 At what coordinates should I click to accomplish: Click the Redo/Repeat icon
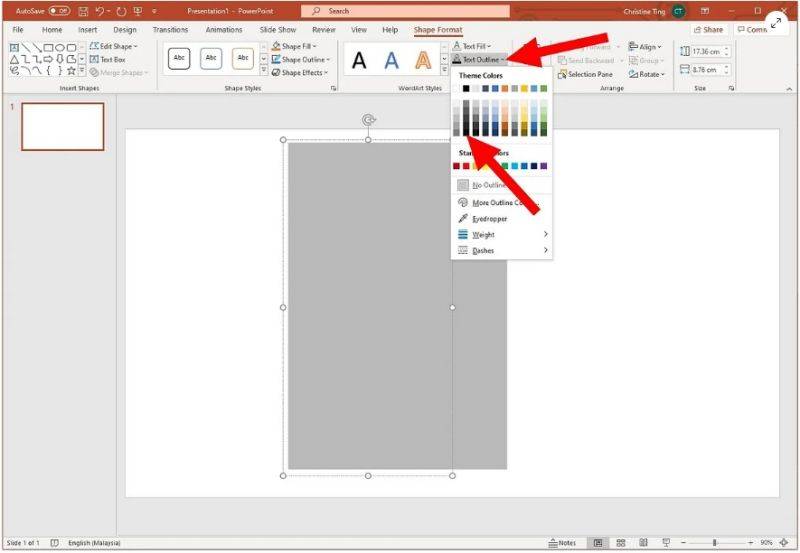121,11
